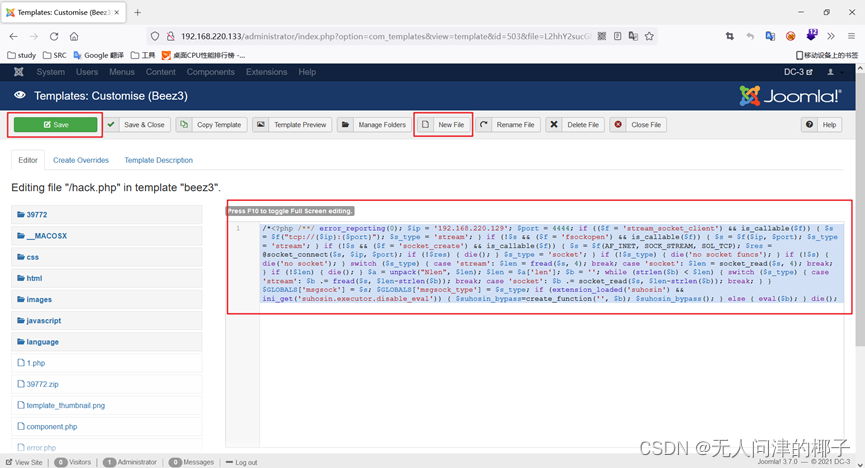
Task: Click the Visitors status entry
Action: (x=73, y=462)
